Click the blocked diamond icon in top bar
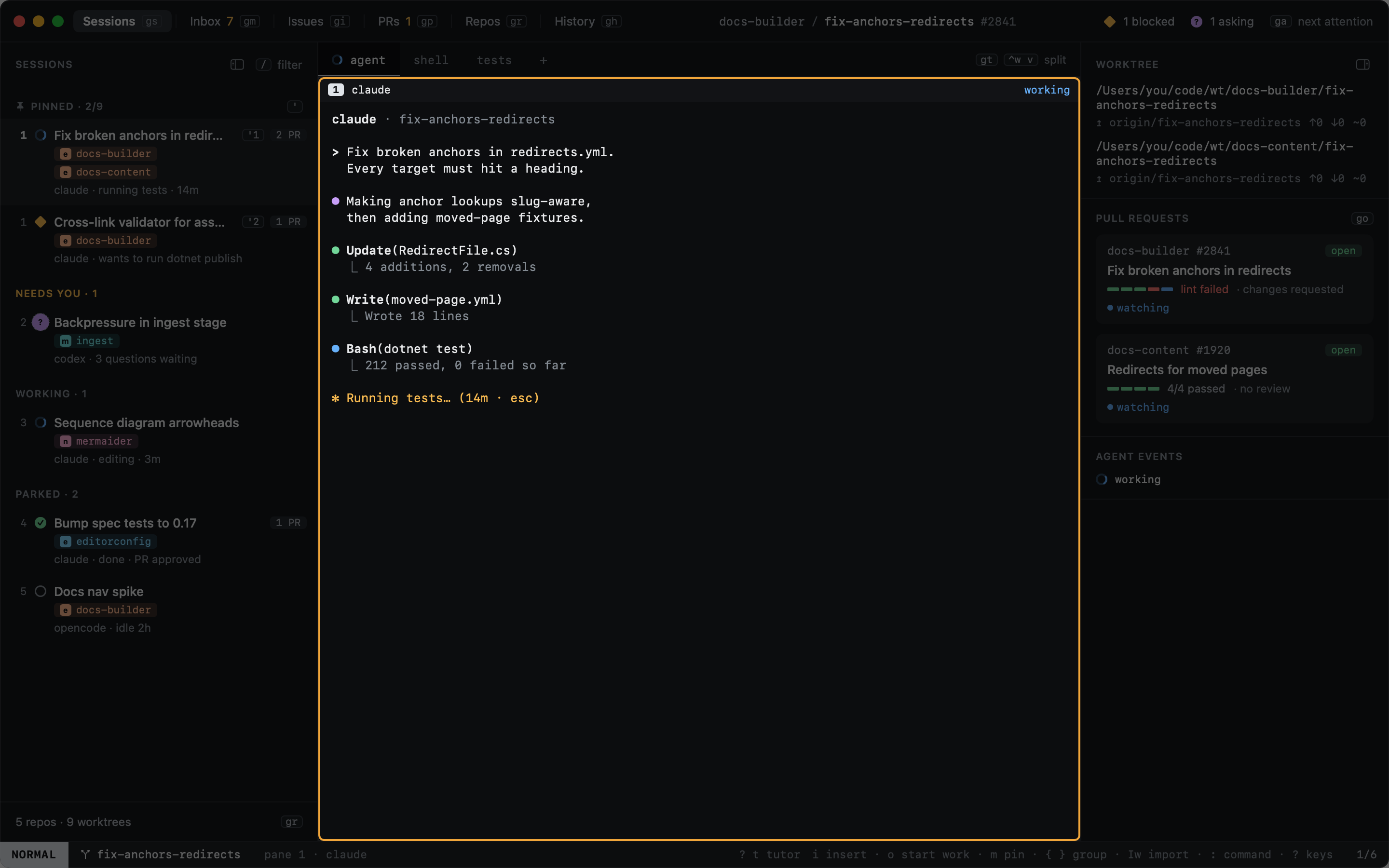 pyautogui.click(x=1109, y=21)
